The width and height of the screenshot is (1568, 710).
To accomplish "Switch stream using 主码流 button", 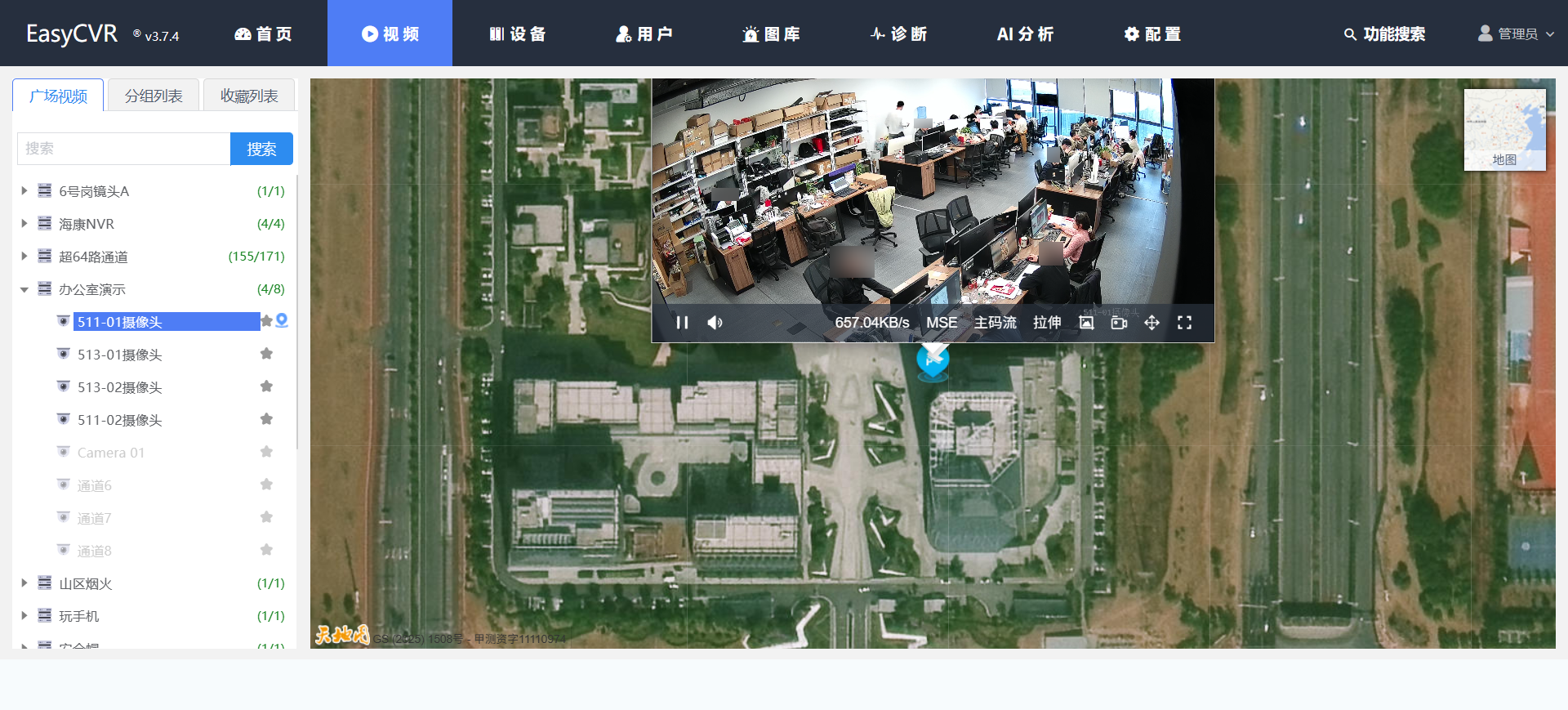I will 995,323.
